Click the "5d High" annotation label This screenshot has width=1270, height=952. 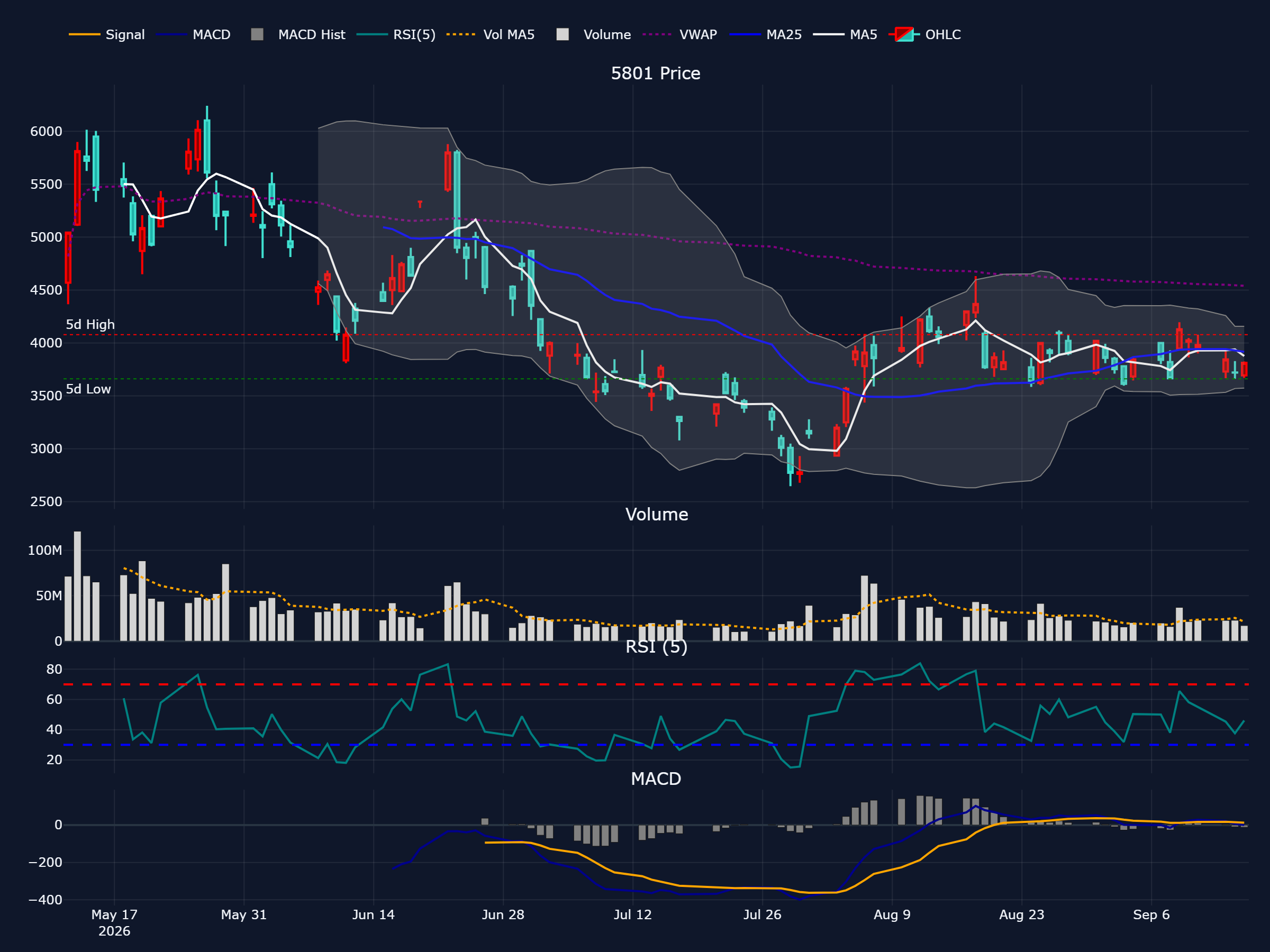90,325
